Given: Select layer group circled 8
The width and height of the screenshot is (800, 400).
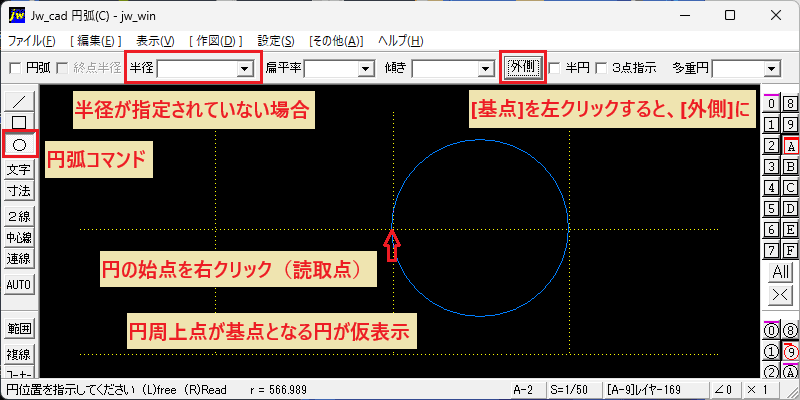Looking at the screenshot, I should click(790, 331).
